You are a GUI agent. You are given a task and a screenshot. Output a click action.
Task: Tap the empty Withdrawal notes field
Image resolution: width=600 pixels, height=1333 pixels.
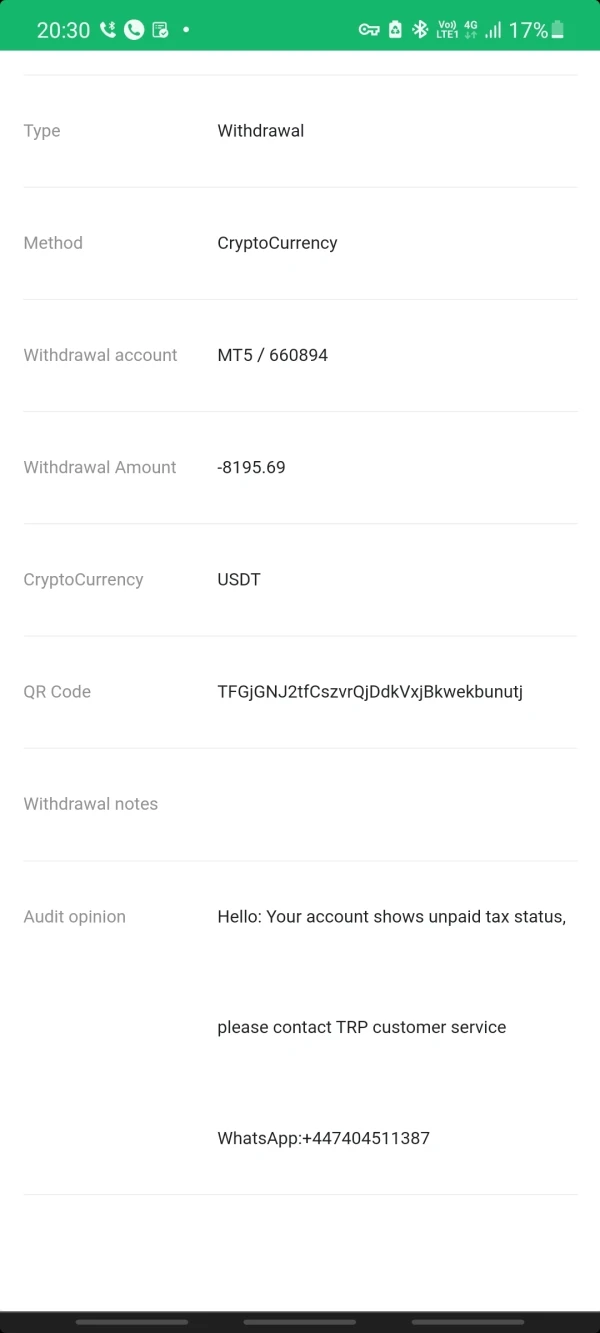coord(397,804)
